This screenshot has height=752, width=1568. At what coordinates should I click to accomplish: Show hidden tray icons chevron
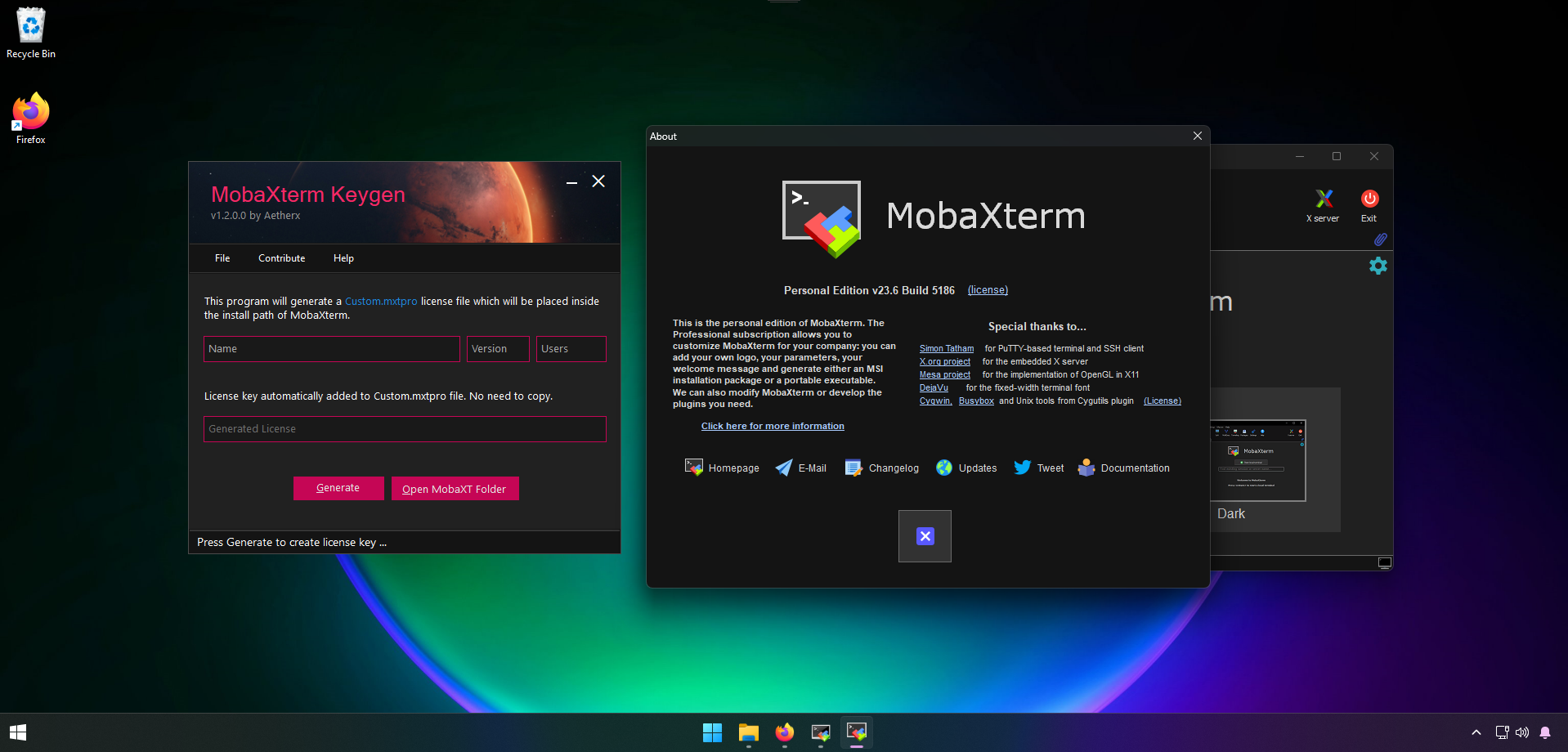(x=1476, y=732)
